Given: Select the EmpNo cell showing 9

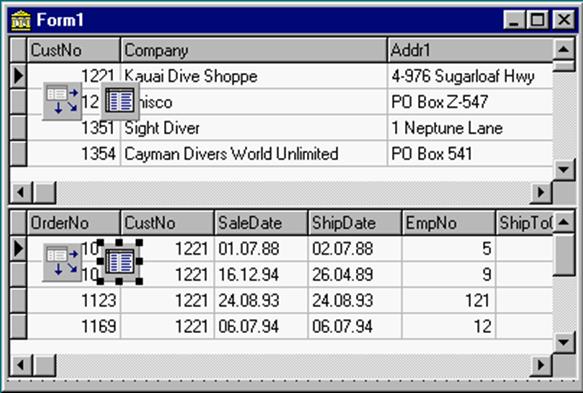Looking at the screenshot, I should (x=448, y=274).
